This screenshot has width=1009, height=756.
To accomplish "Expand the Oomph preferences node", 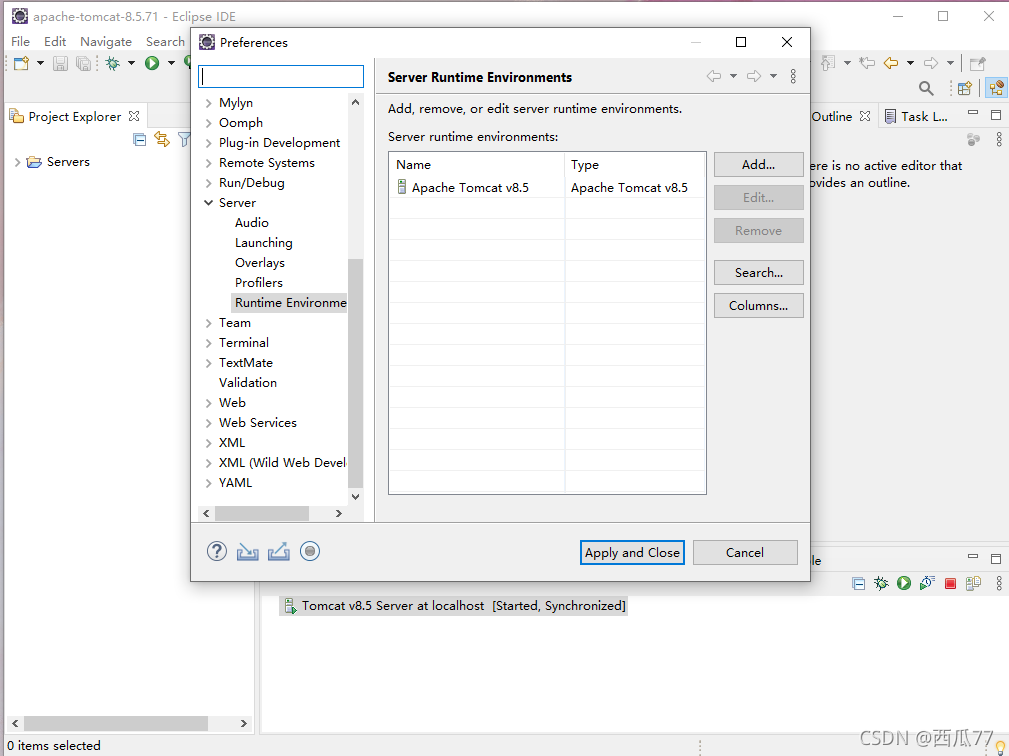I will point(208,123).
